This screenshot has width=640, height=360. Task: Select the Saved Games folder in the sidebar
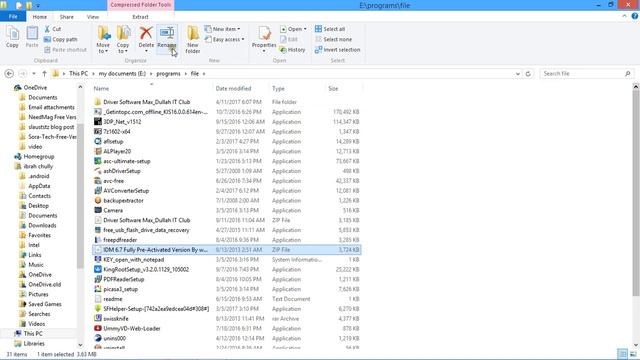click(44, 304)
